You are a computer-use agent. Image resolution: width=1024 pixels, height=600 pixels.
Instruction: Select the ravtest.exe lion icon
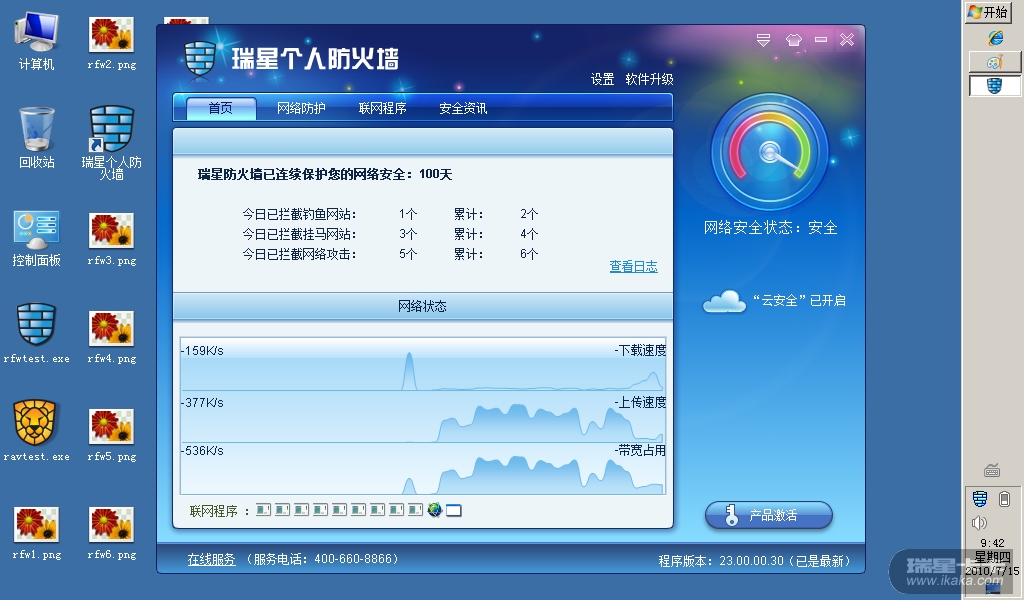(x=37, y=431)
